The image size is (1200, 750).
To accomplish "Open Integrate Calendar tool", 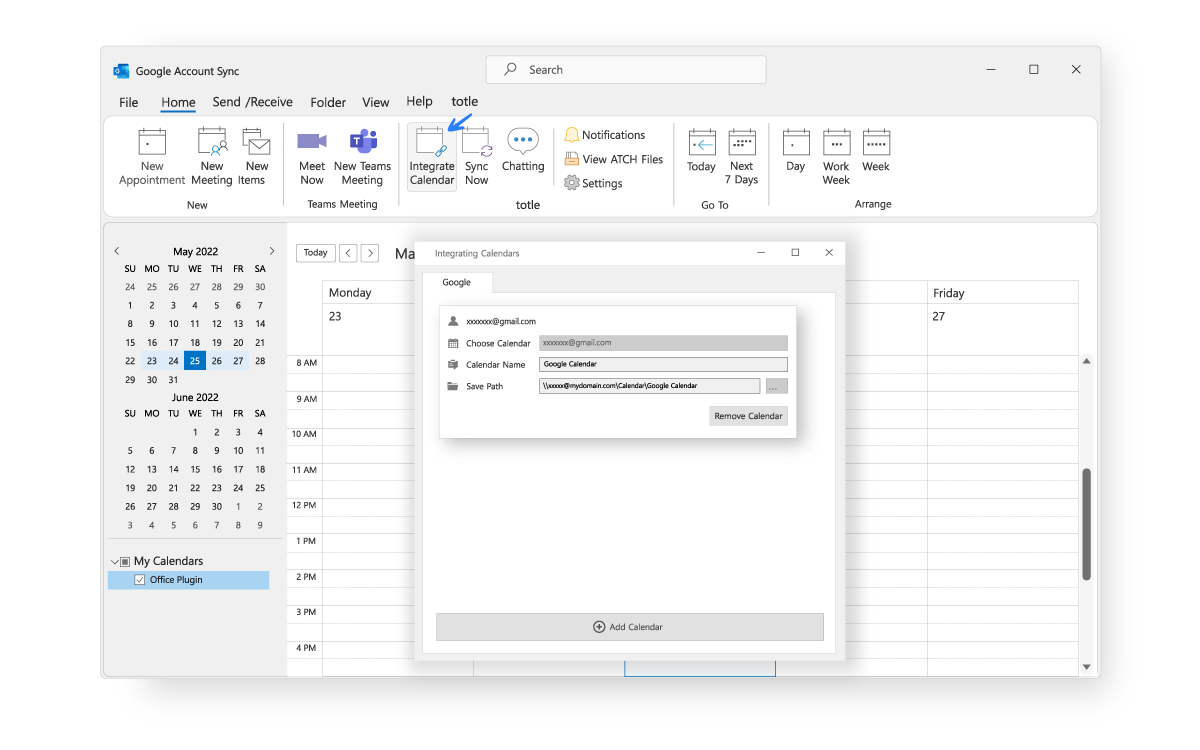I will [x=432, y=157].
